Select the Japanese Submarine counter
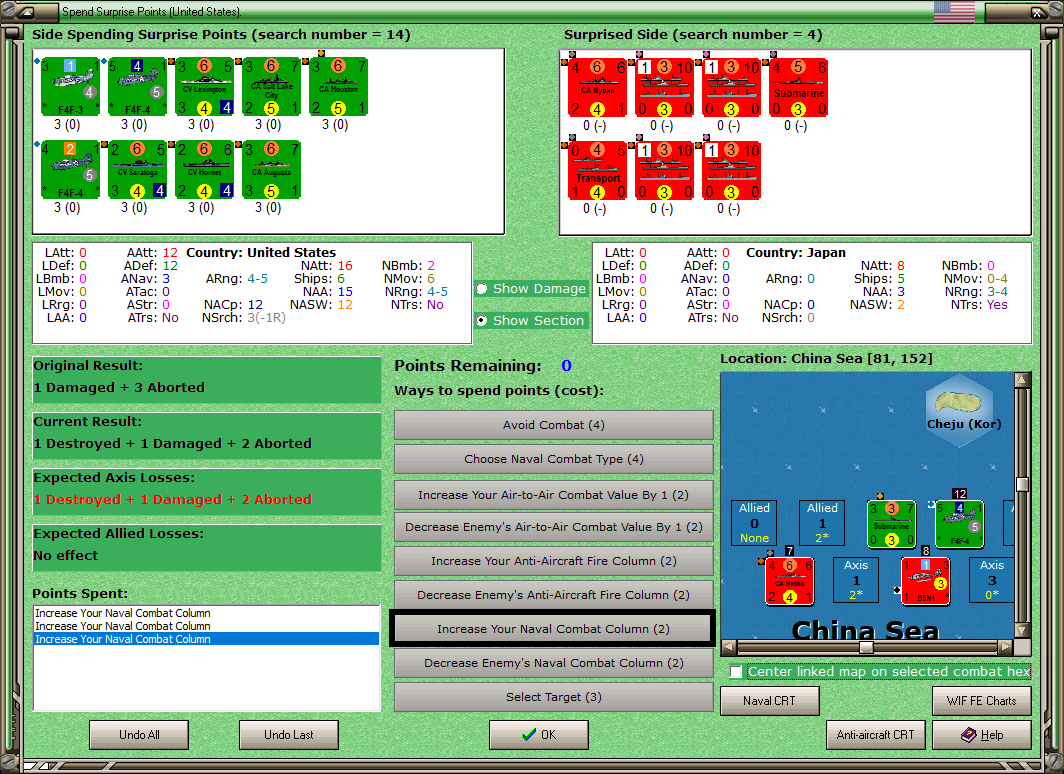 click(x=799, y=88)
